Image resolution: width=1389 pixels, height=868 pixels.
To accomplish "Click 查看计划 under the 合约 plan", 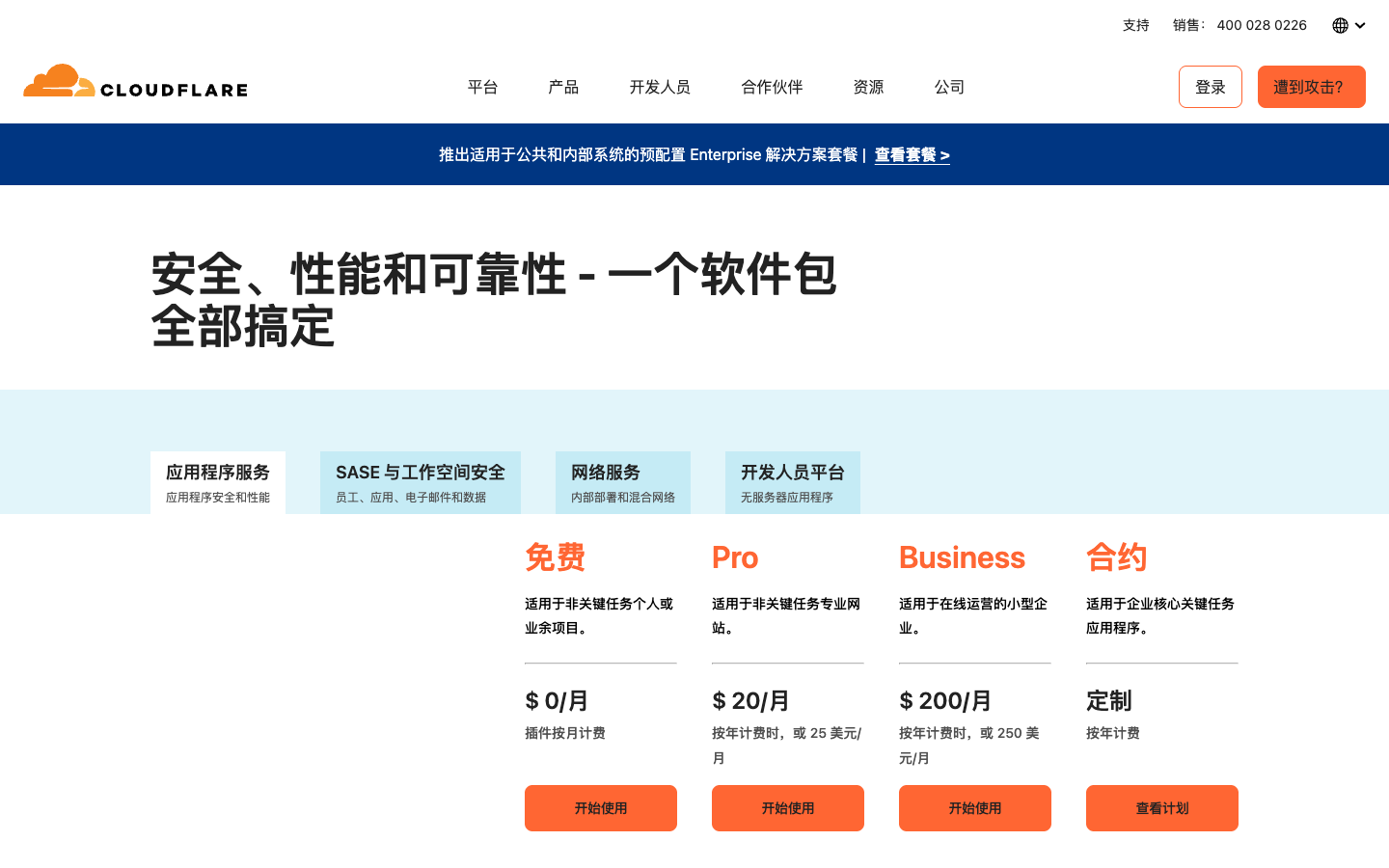I will [x=1162, y=808].
